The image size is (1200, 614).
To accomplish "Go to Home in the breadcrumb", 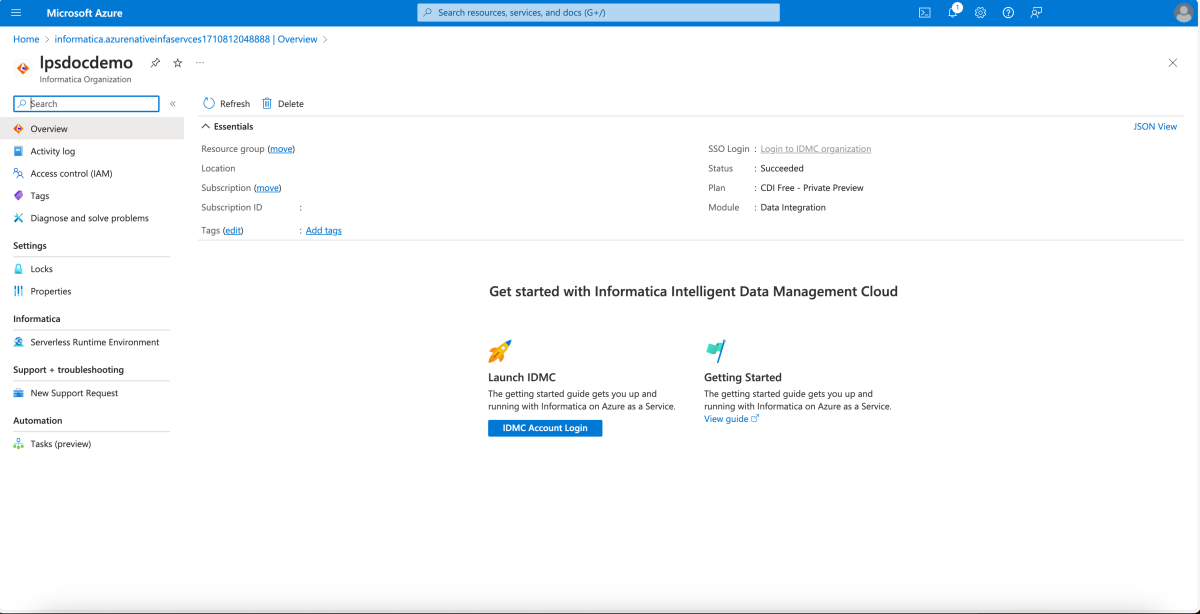I will (x=26, y=39).
